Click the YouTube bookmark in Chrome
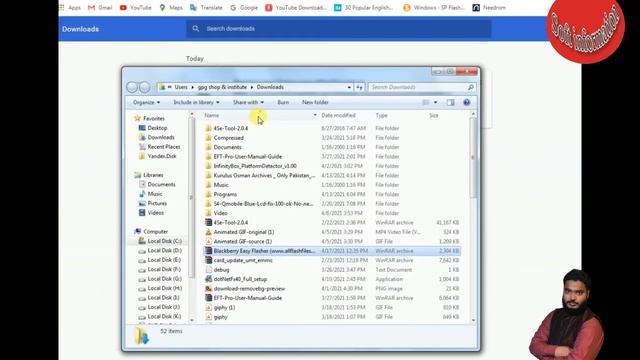Viewport: 640px width, 360px height. click(x=136, y=7)
